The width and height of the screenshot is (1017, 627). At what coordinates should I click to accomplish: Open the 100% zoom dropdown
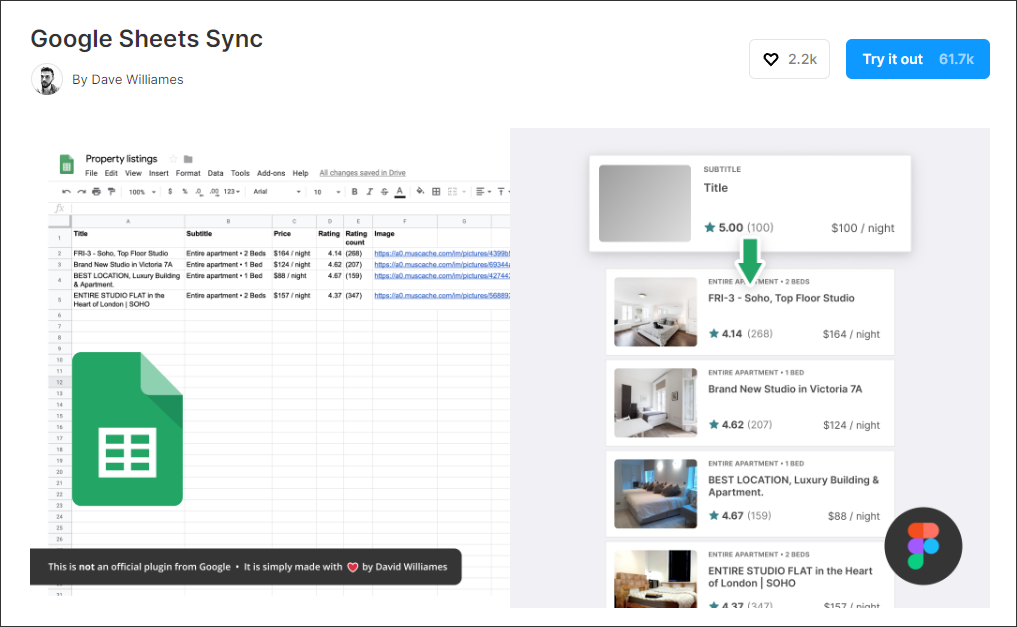pos(142,192)
